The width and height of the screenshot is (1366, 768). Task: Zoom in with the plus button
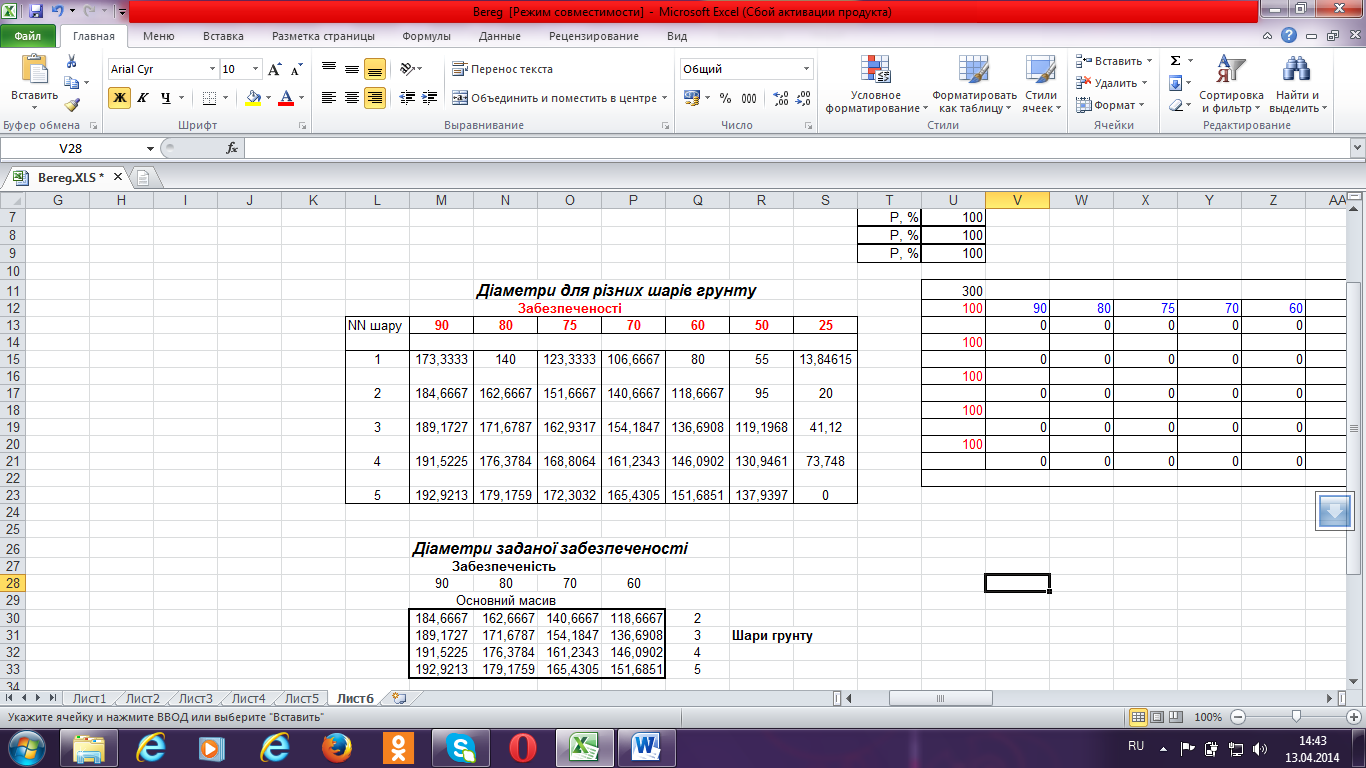[1353, 717]
